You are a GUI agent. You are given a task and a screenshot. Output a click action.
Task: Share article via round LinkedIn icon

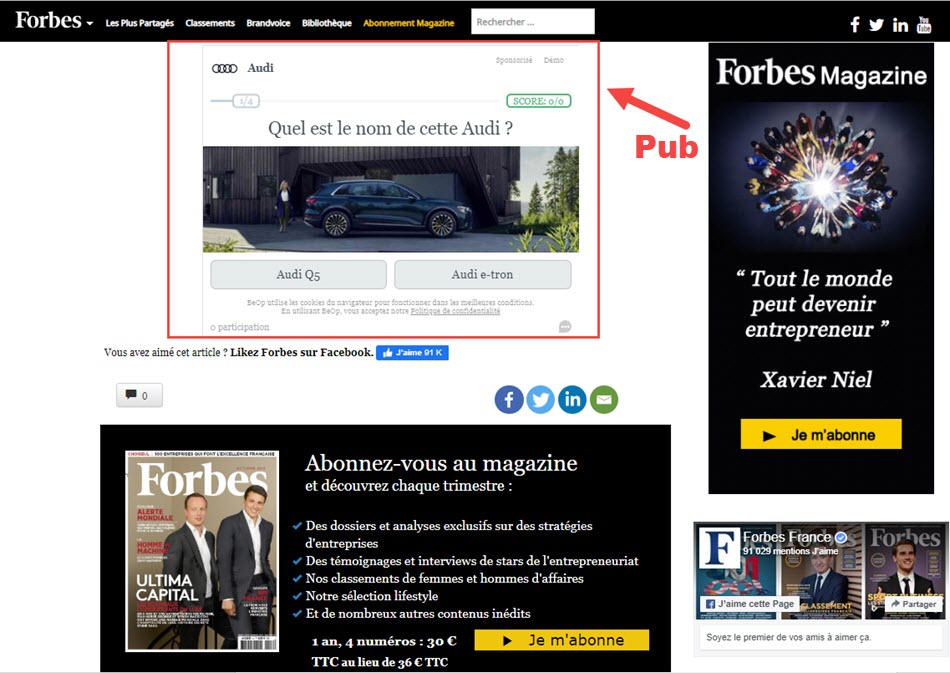(x=572, y=400)
